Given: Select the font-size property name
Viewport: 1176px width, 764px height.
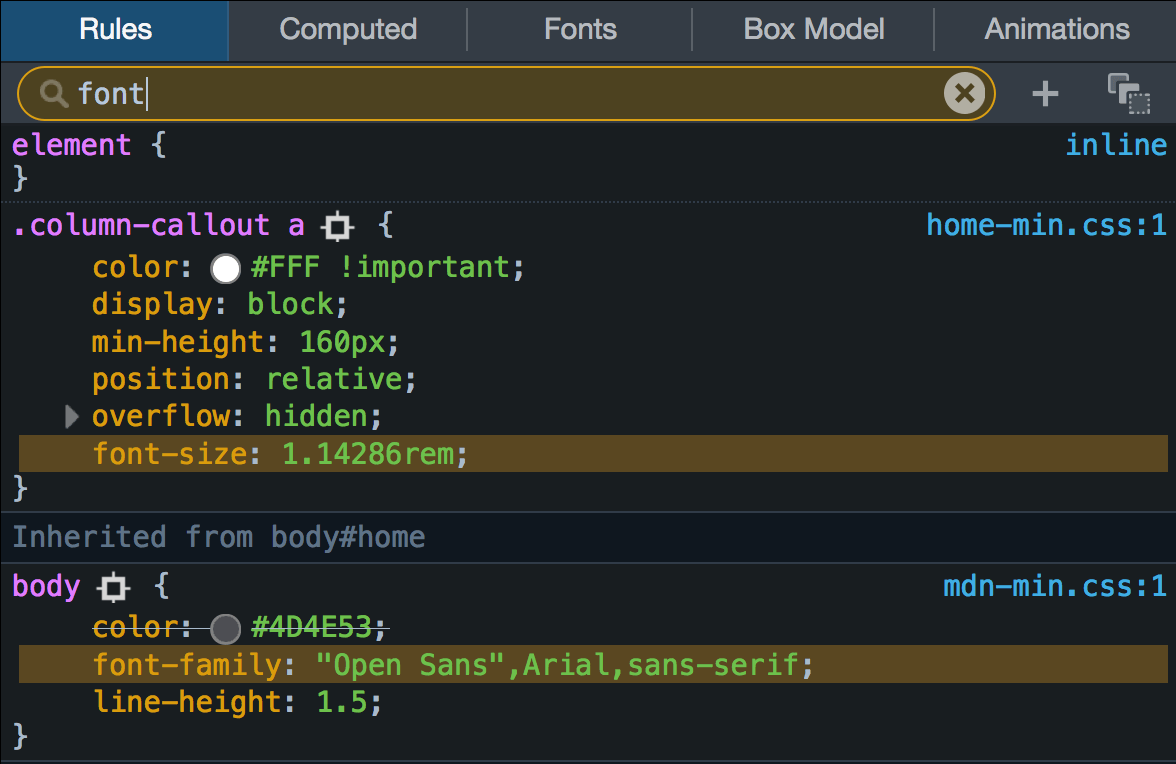Looking at the screenshot, I should click(x=170, y=454).
